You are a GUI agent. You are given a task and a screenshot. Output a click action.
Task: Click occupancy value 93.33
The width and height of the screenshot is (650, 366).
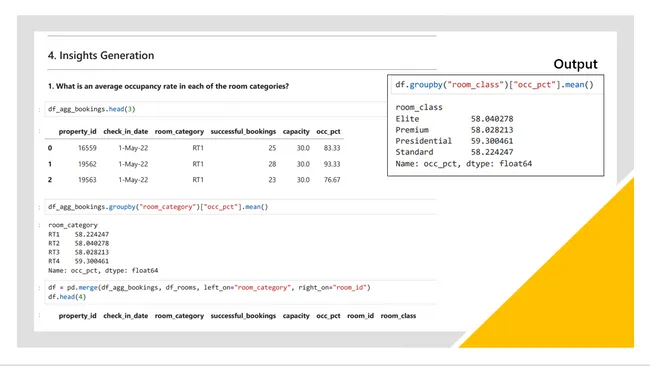click(x=332, y=164)
